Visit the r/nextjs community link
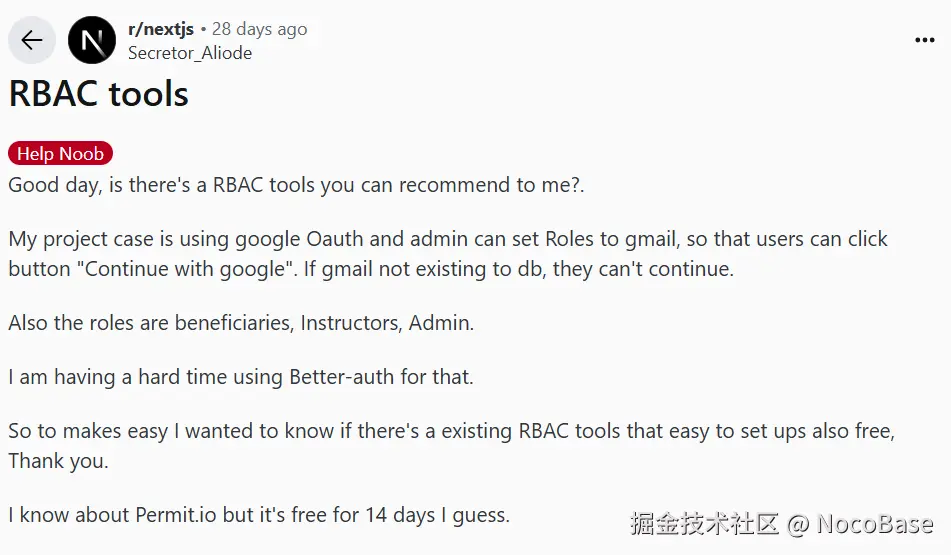Image resolution: width=951 pixels, height=555 pixels. [x=161, y=29]
